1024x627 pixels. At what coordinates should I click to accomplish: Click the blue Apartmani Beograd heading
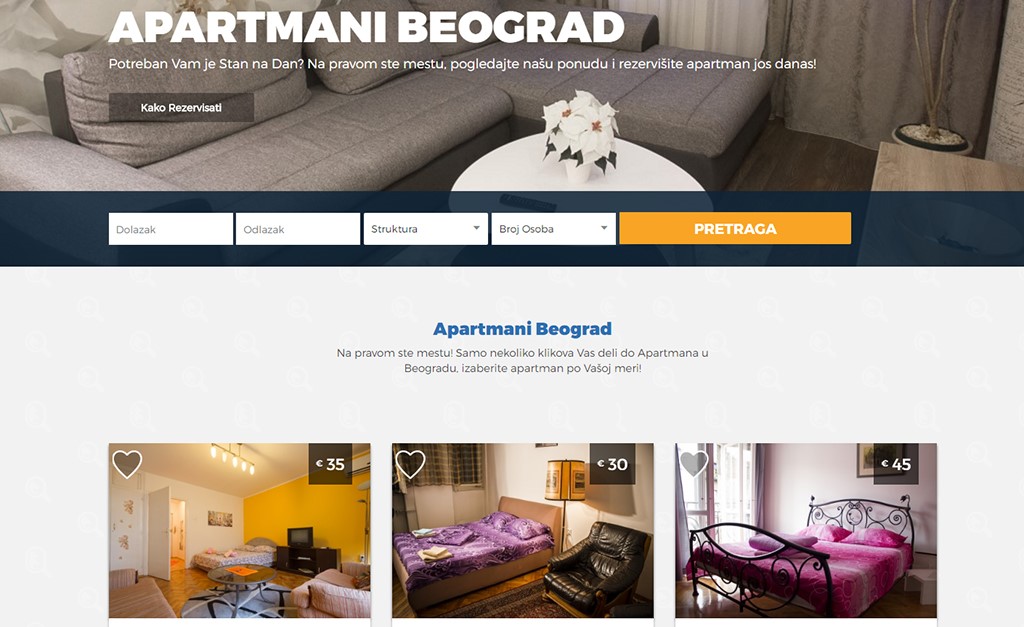[522, 329]
